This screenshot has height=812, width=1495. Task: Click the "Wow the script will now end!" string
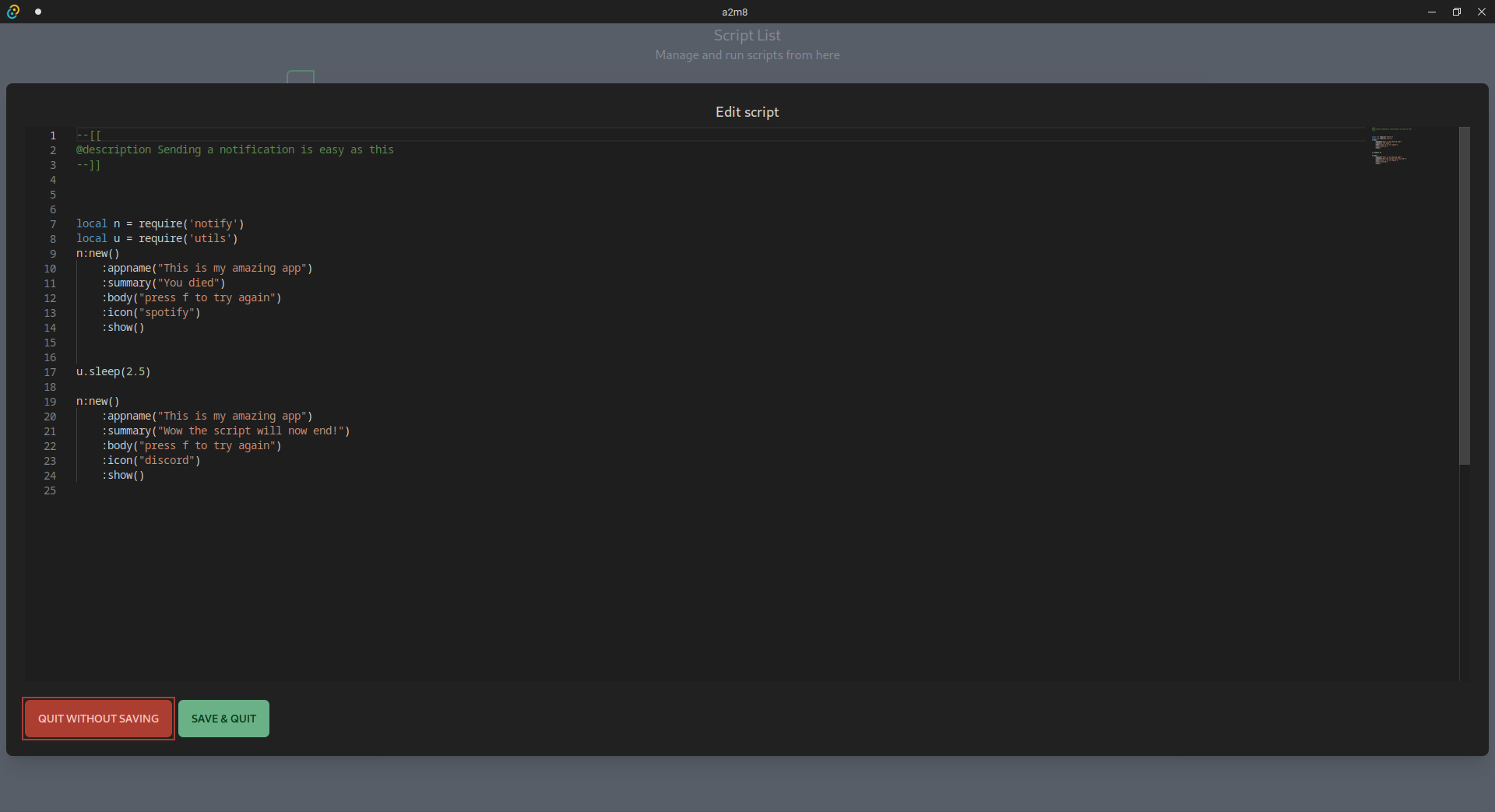(x=251, y=431)
